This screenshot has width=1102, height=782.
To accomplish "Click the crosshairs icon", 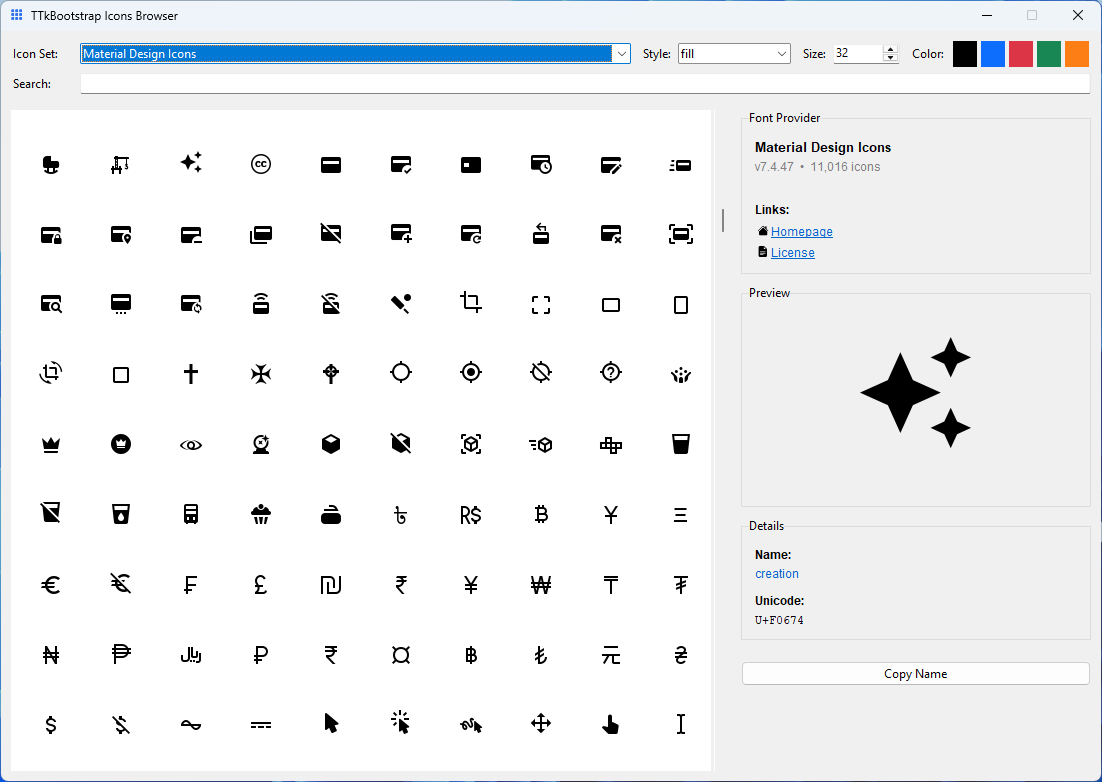I will (400, 373).
